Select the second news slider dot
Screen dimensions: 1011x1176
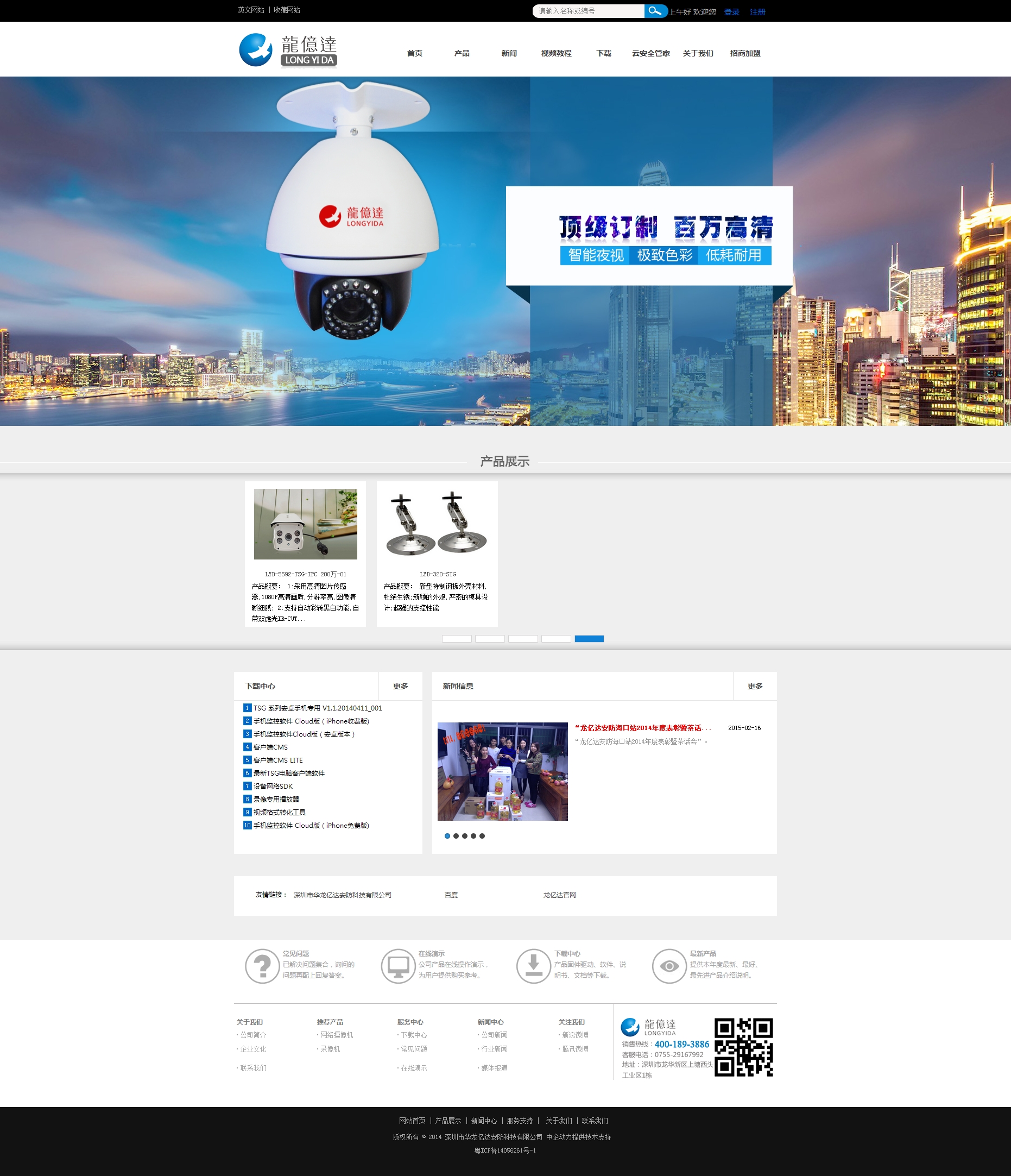(x=456, y=835)
